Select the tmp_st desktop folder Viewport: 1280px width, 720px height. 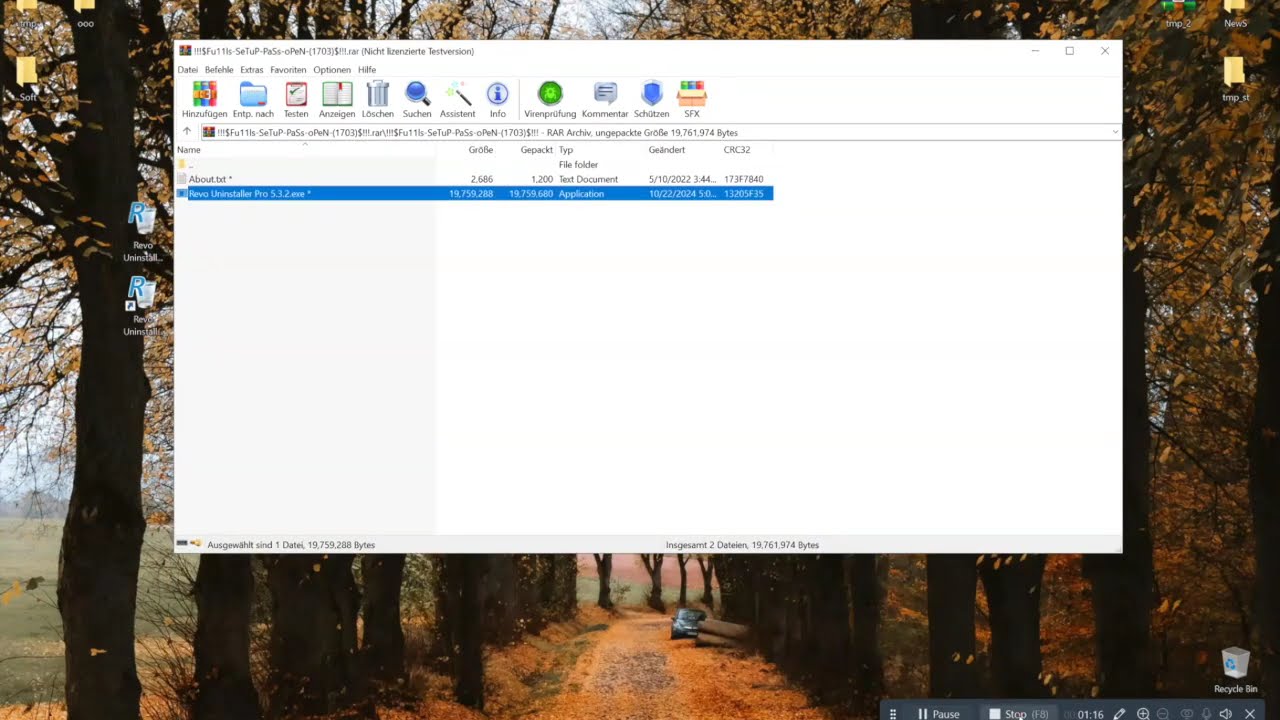click(x=1235, y=77)
